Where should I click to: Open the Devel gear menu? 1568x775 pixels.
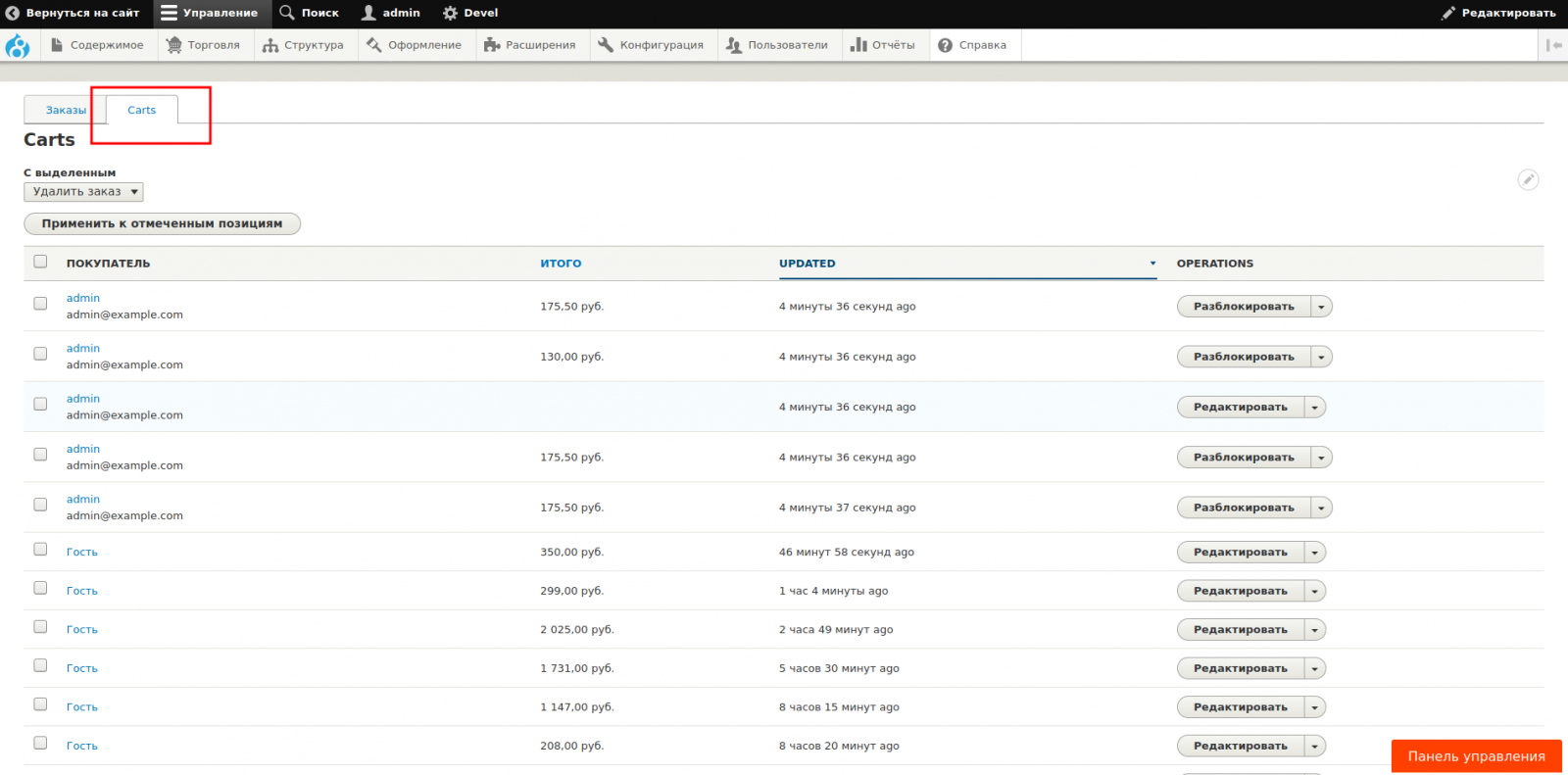471,13
